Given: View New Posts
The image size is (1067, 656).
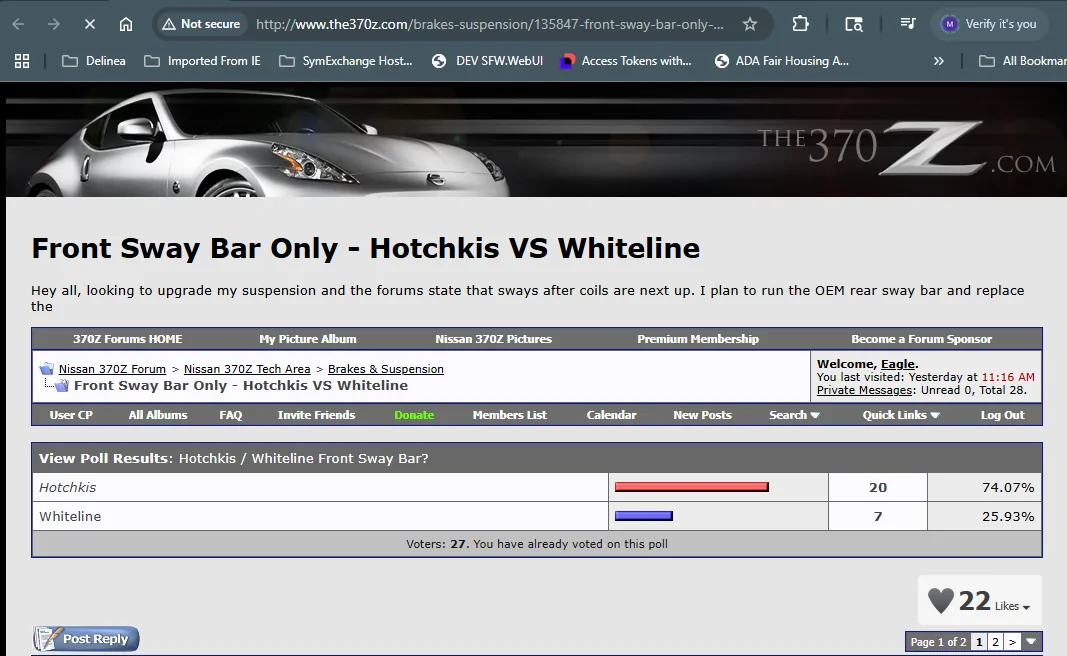Looking at the screenshot, I should pyautogui.click(x=702, y=415).
